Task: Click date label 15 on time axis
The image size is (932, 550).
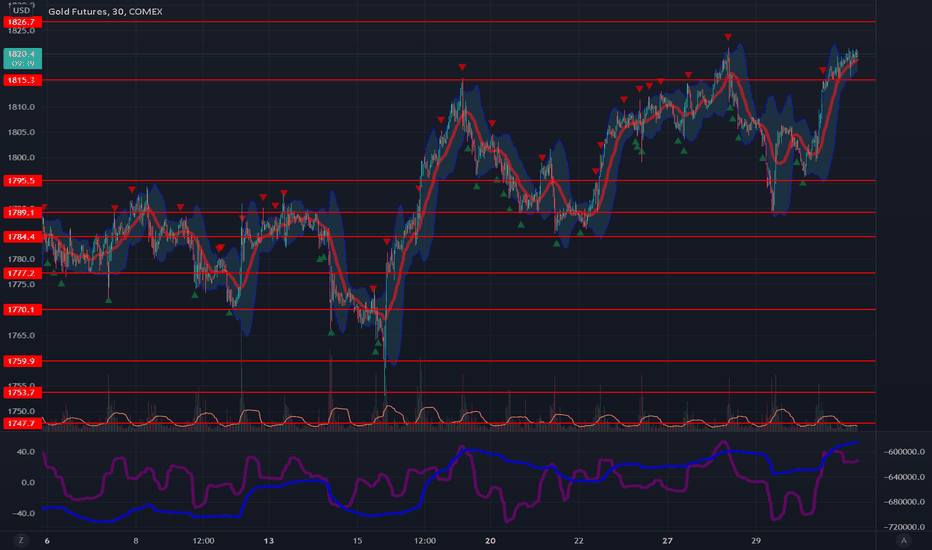Action: tap(357, 540)
